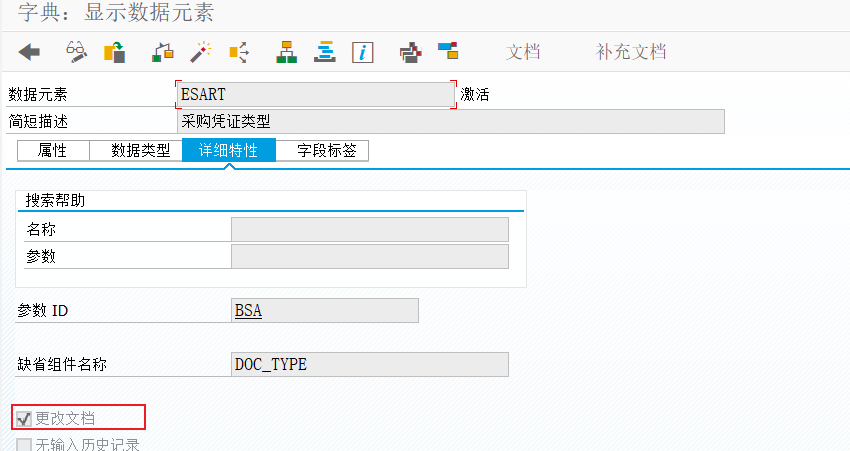The image size is (850, 451).
Task: Click the Activate magic wand icon
Action: pos(200,52)
